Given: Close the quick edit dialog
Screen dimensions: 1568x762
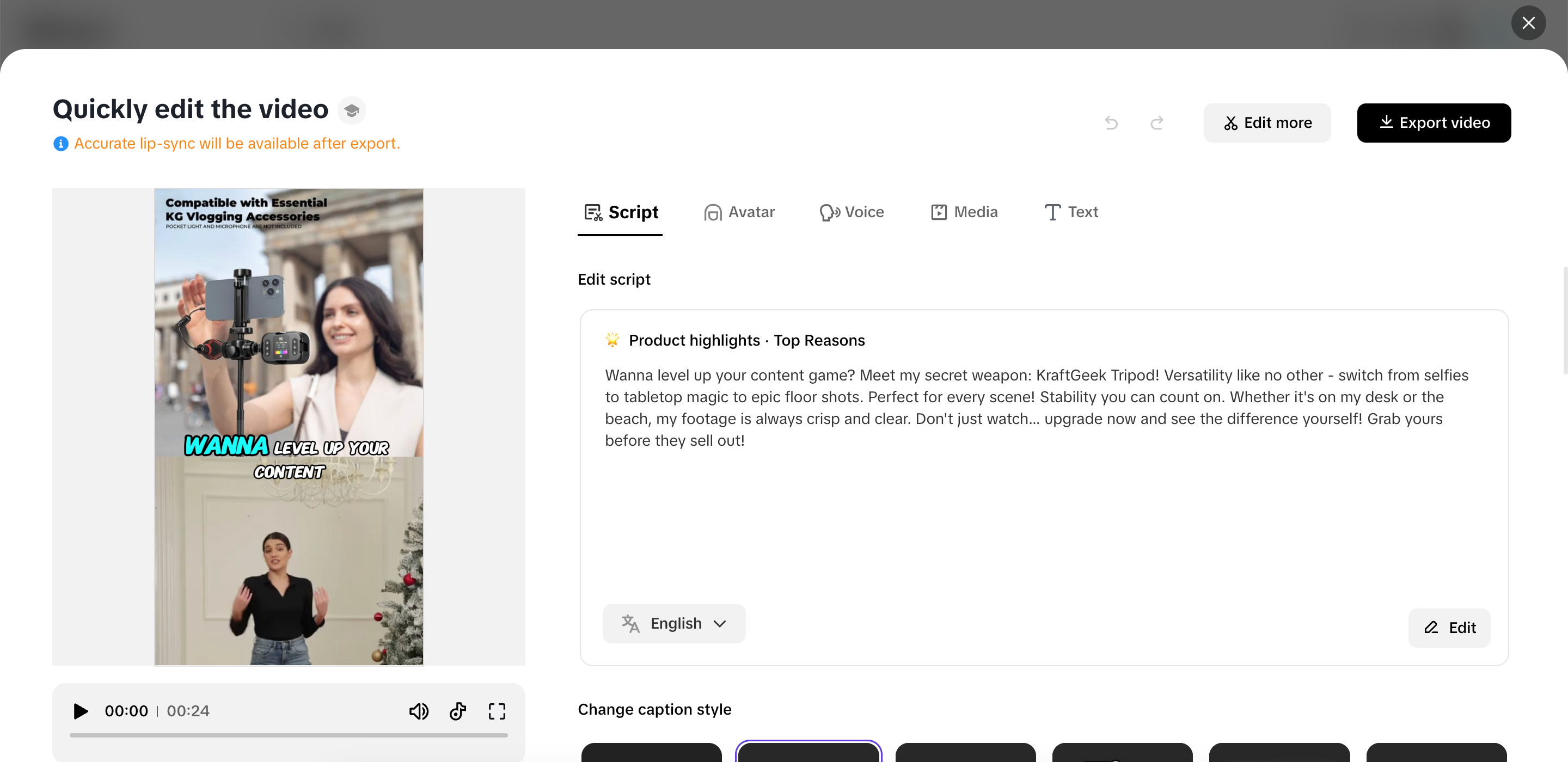Looking at the screenshot, I should tap(1528, 23).
